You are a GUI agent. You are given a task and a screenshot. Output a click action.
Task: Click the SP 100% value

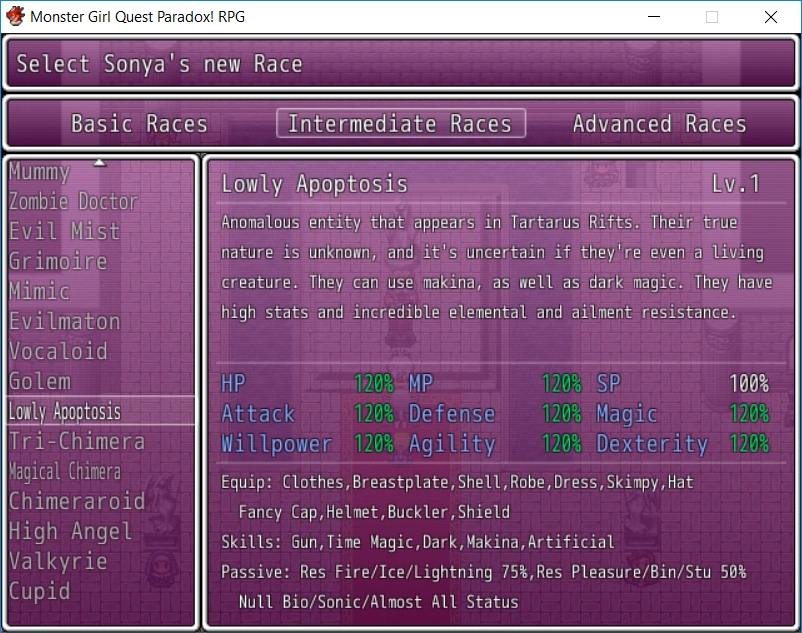[749, 383]
